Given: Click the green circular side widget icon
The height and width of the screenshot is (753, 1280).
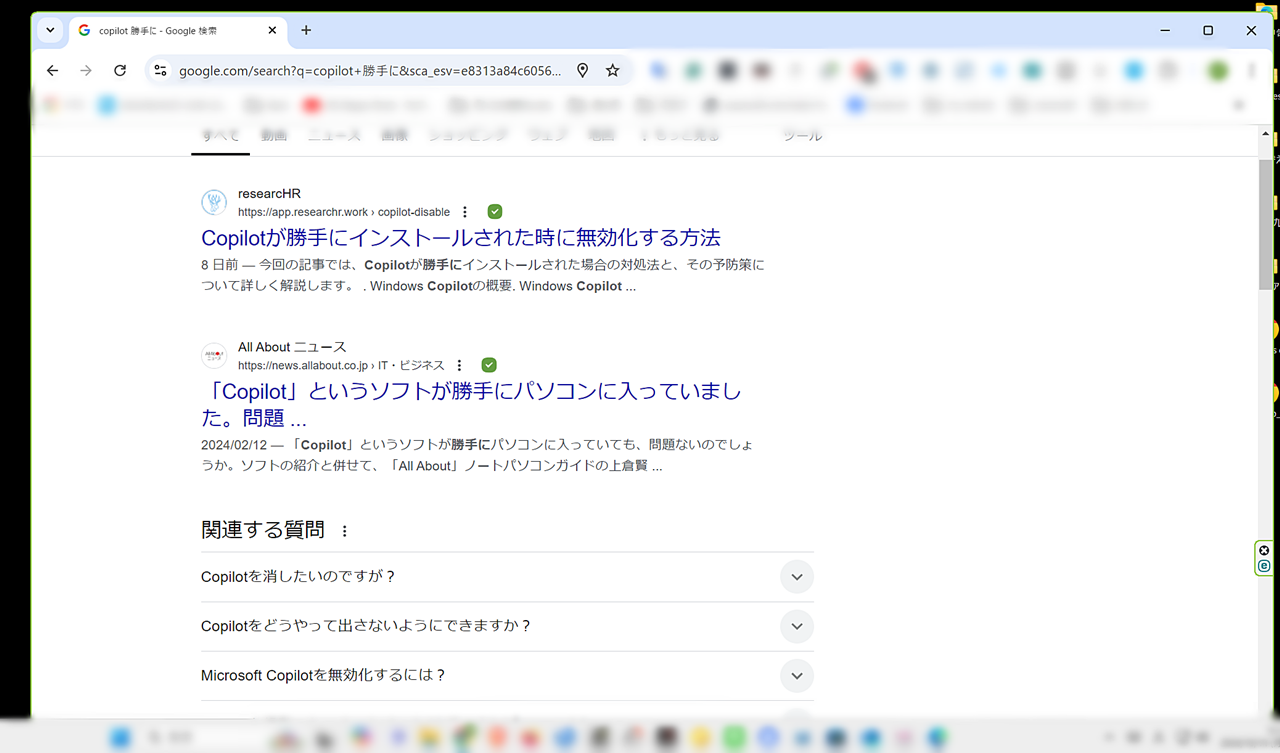Looking at the screenshot, I should (x=1264, y=566).
